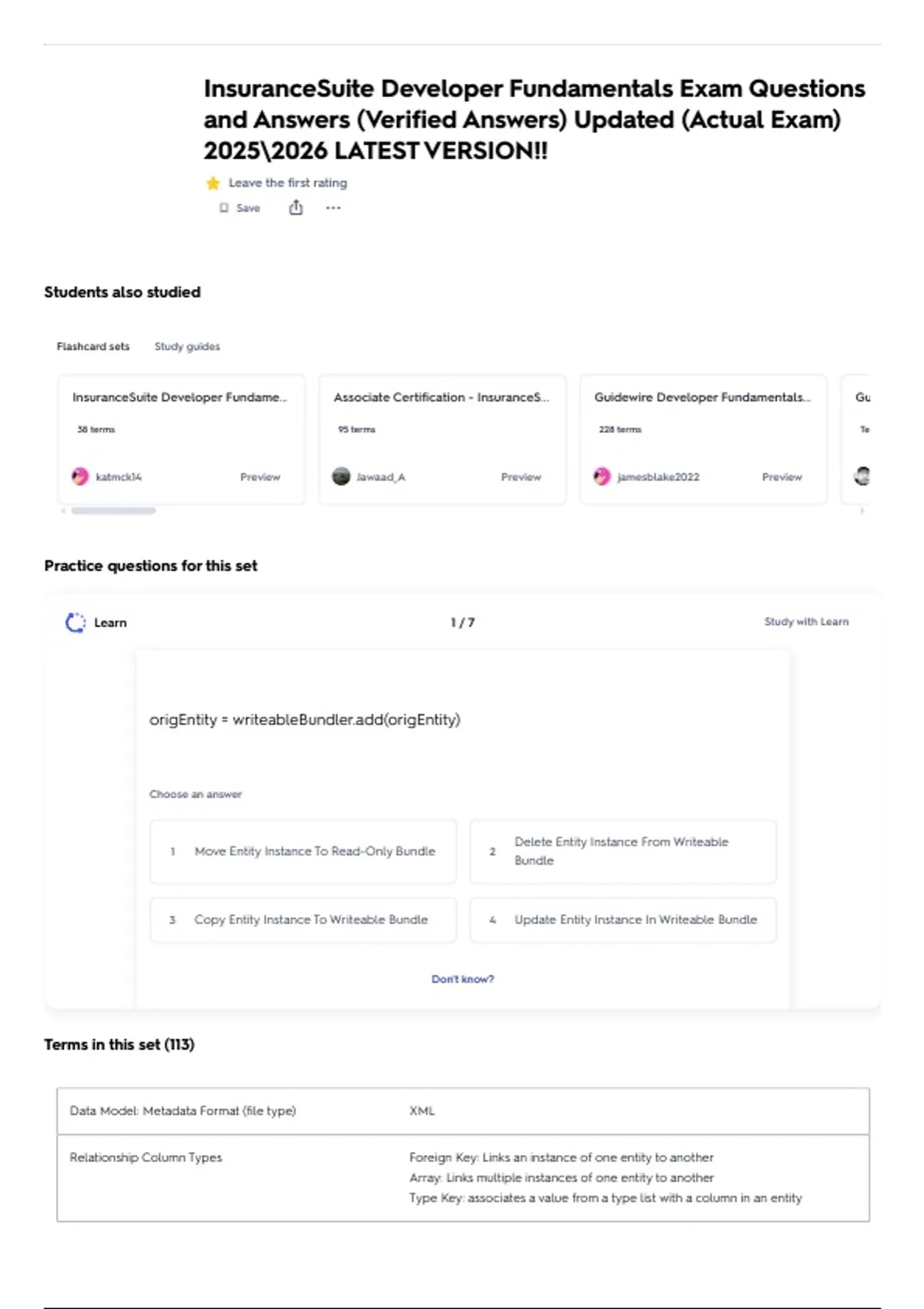The height and width of the screenshot is (1309, 924).
Task: Click the katmck14 username
Action: point(119,477)
